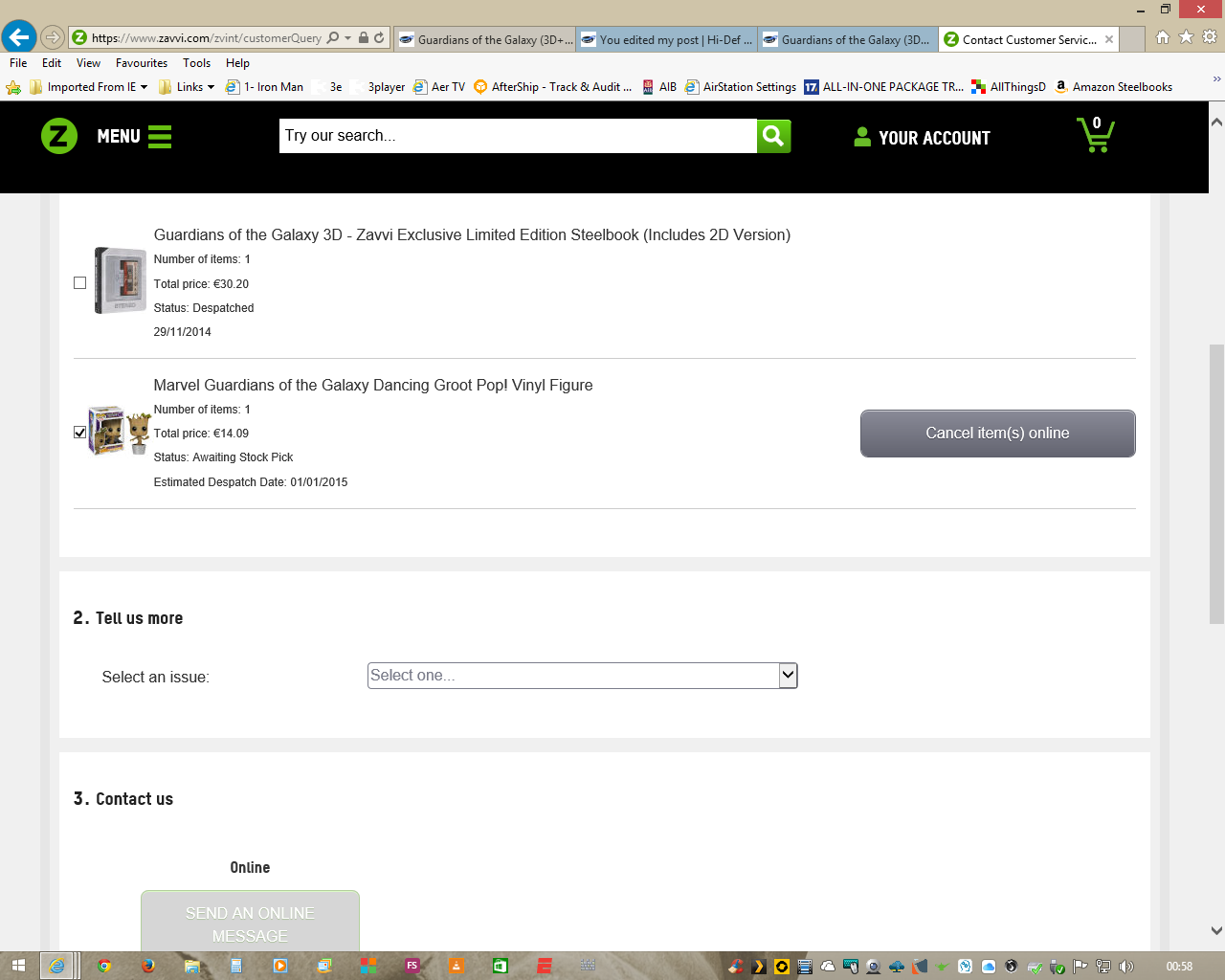Viewport: 1225px width, 980px height.
Task: Open the Tools menu
Action: coord(197,63)
